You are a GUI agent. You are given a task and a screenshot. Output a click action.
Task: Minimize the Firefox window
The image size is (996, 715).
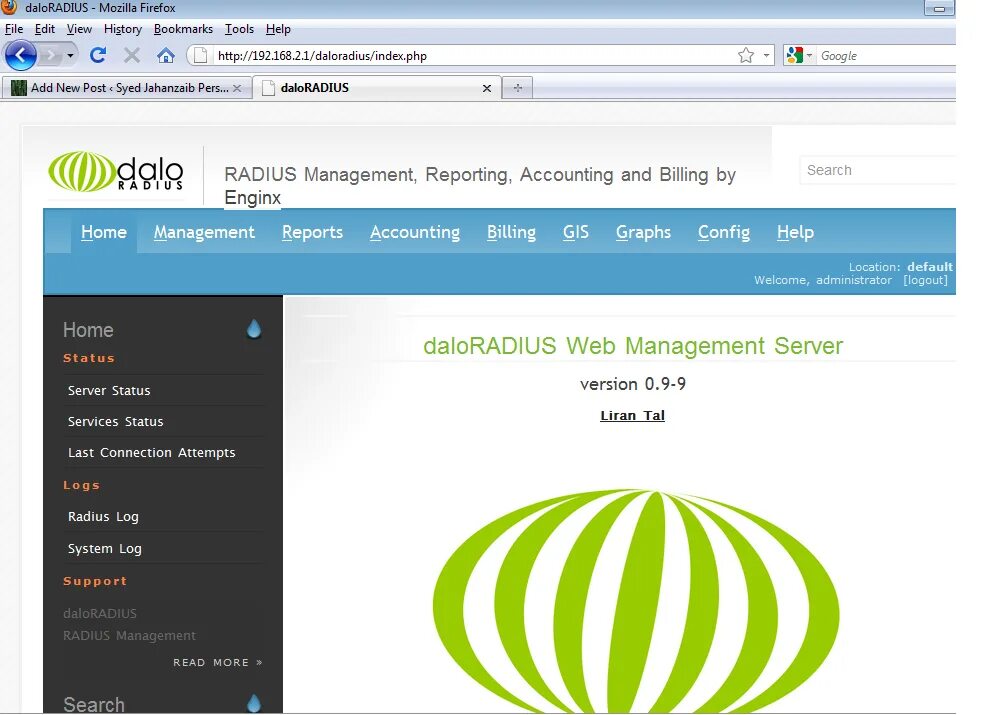939,8
